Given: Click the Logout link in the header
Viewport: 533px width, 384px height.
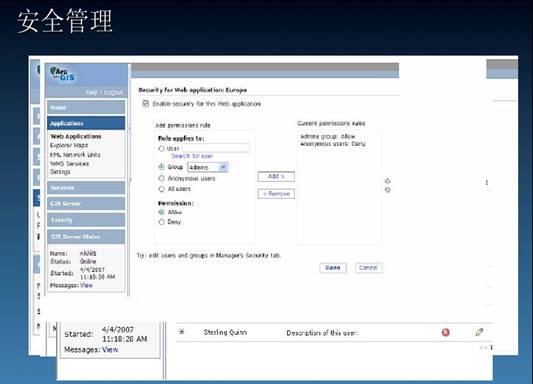Looking at the screenshot, I should point(114,92).
